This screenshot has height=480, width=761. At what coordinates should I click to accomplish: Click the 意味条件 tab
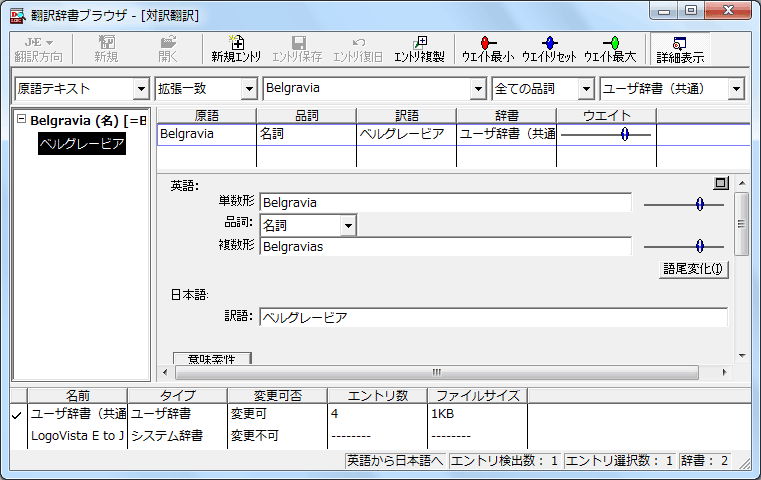[x=211, y=358]
